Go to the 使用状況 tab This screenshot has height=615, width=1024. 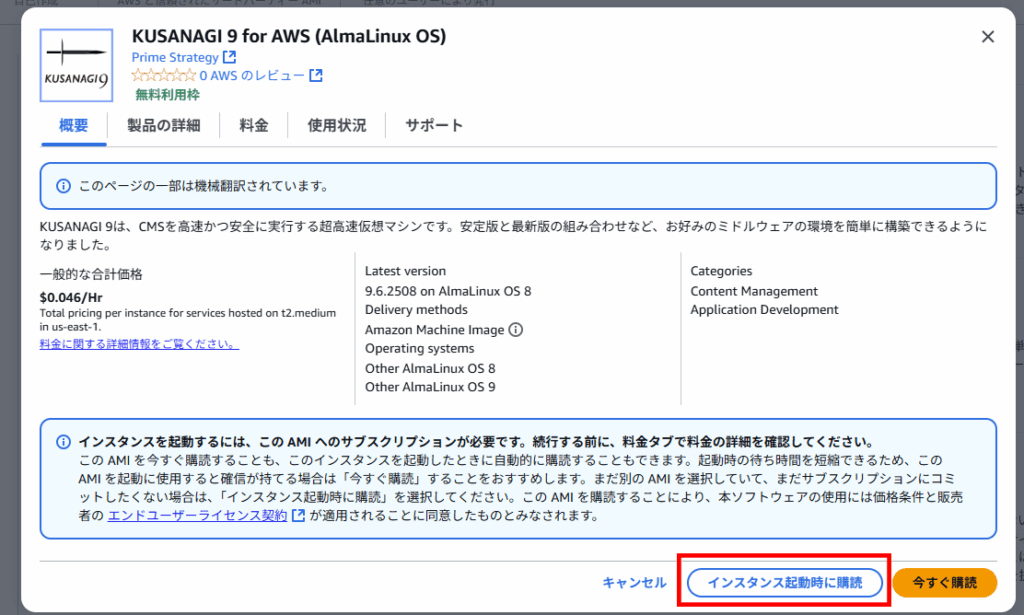[x=337, y=125]
